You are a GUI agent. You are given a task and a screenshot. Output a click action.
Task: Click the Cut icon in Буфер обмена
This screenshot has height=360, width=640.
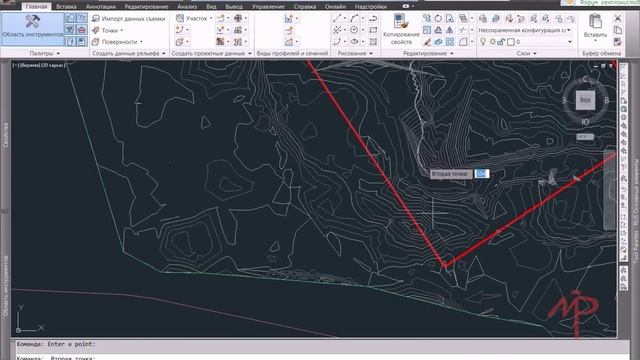tap(618, 18)
